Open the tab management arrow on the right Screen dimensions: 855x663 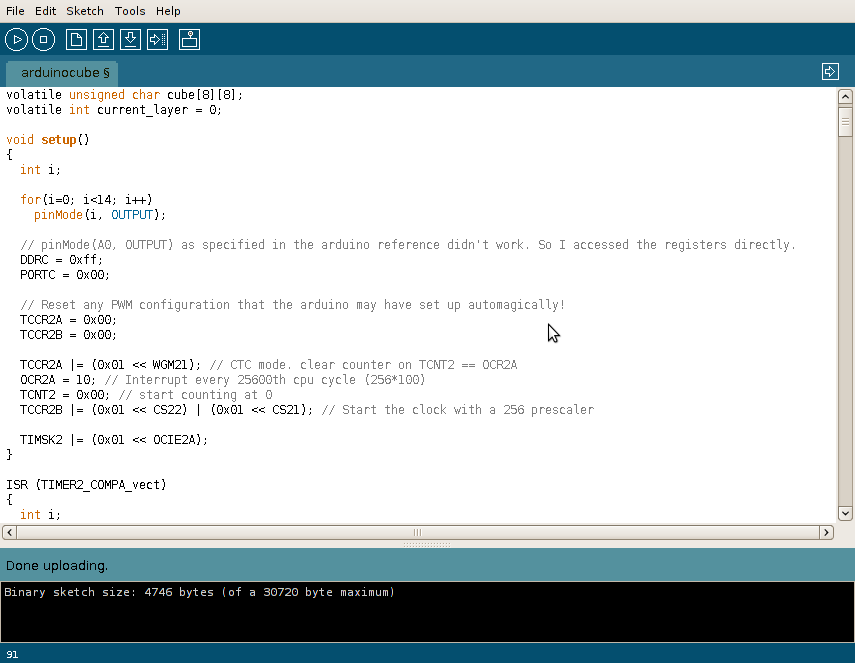(x=830, y=71)
